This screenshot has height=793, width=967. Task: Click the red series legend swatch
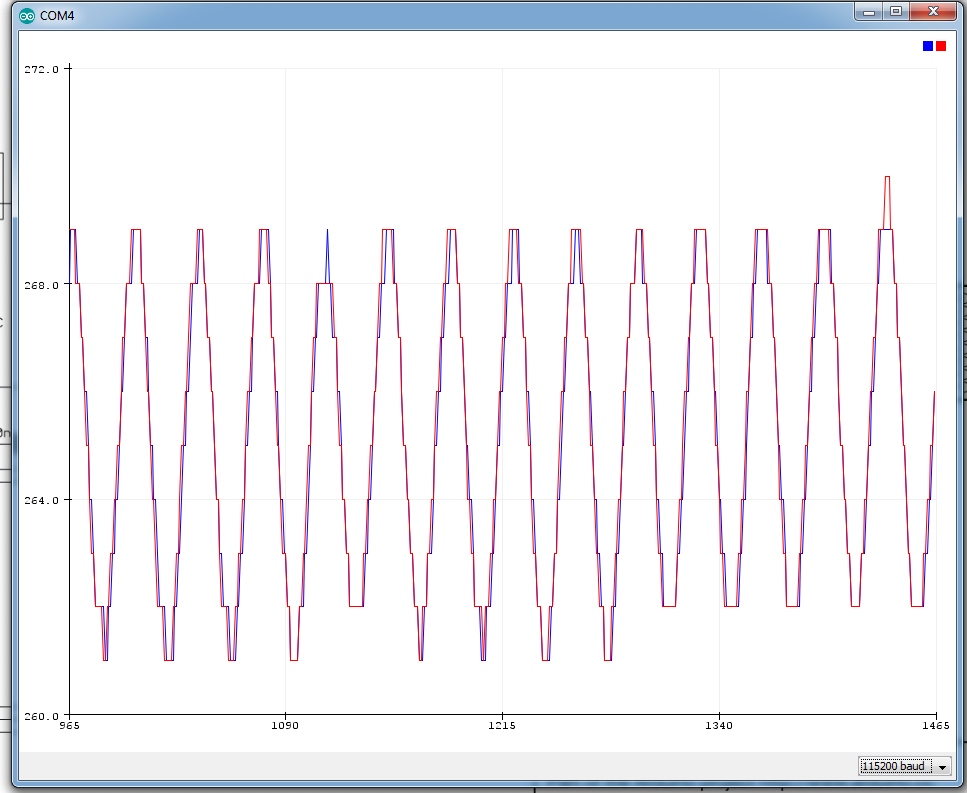[x=940, y=46]
